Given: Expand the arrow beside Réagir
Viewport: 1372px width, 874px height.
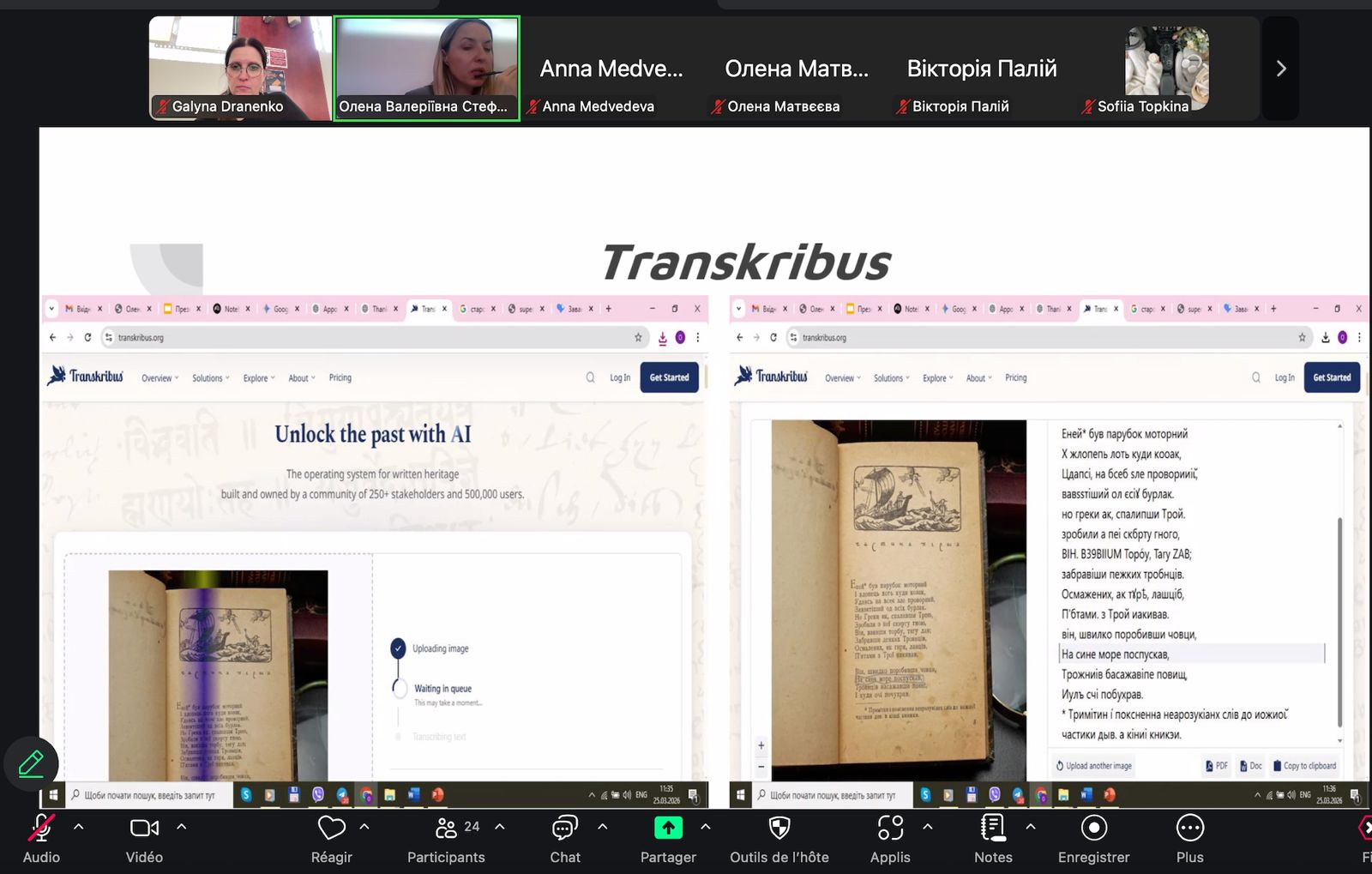Looking at the screenshot, I should click(x=364, y=827).
